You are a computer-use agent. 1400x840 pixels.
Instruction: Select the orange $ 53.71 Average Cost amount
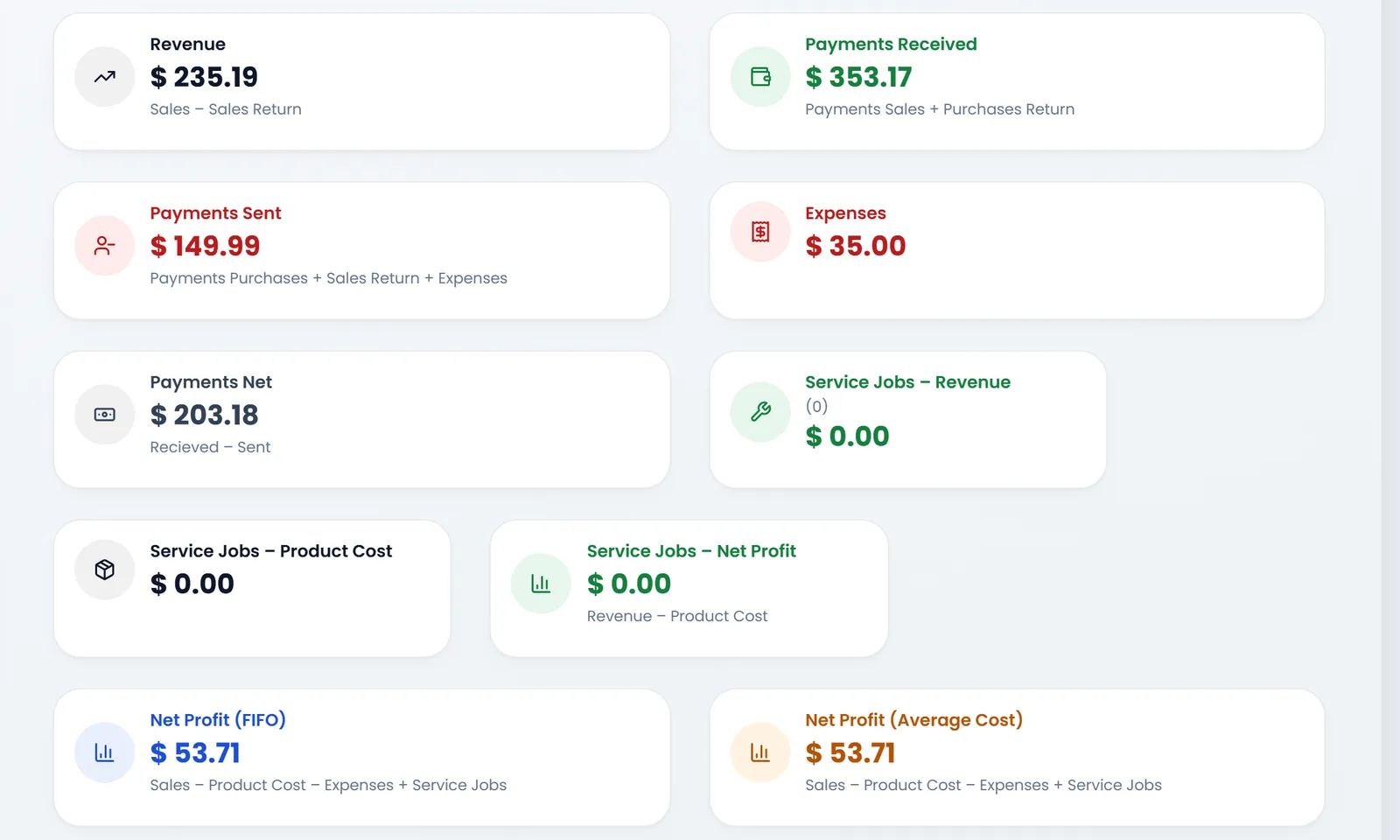pyautogui.click(x=850, y=752)
